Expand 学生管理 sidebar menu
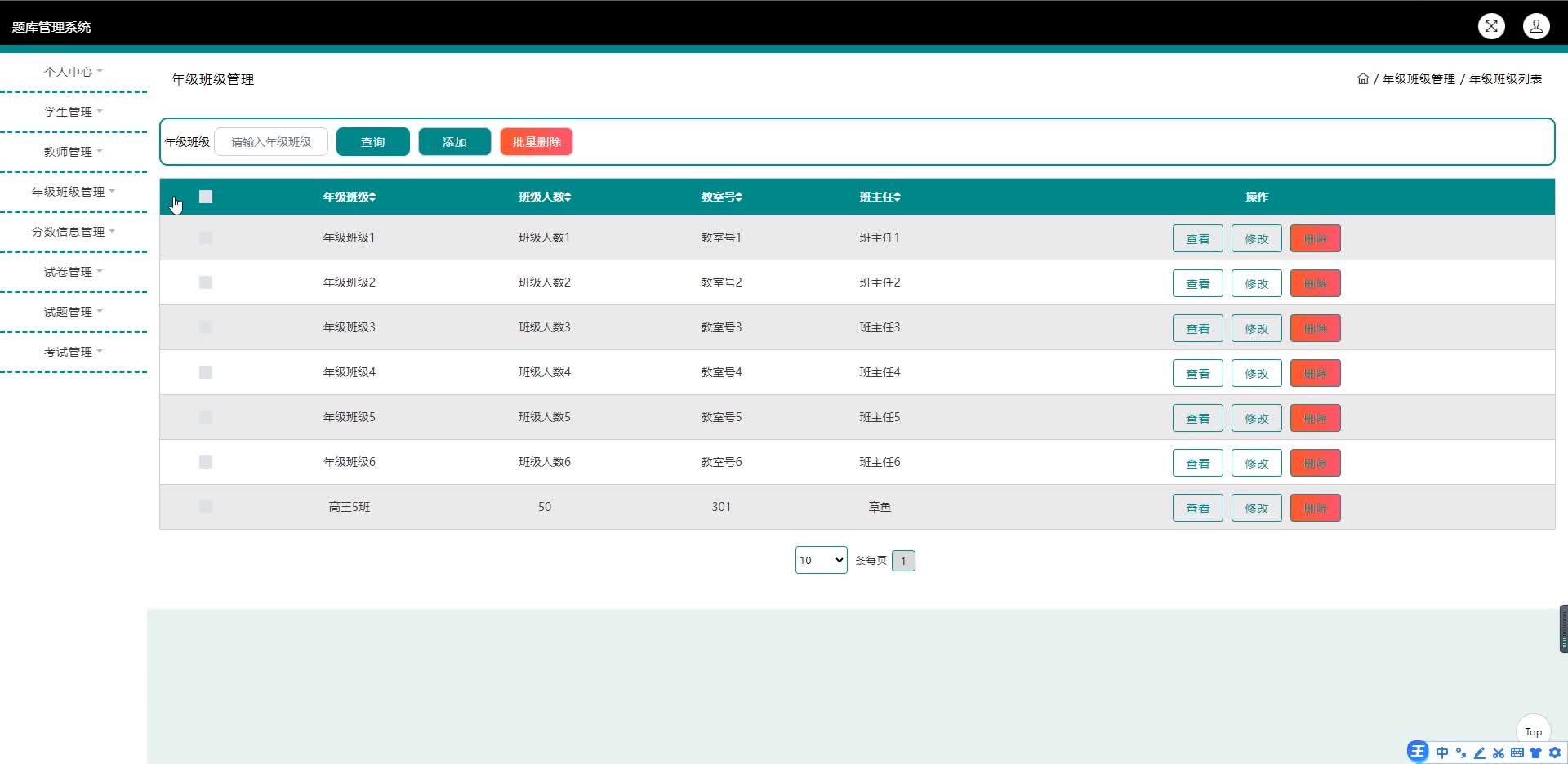This screenshot has height=764, width=1568. [73, 112]
